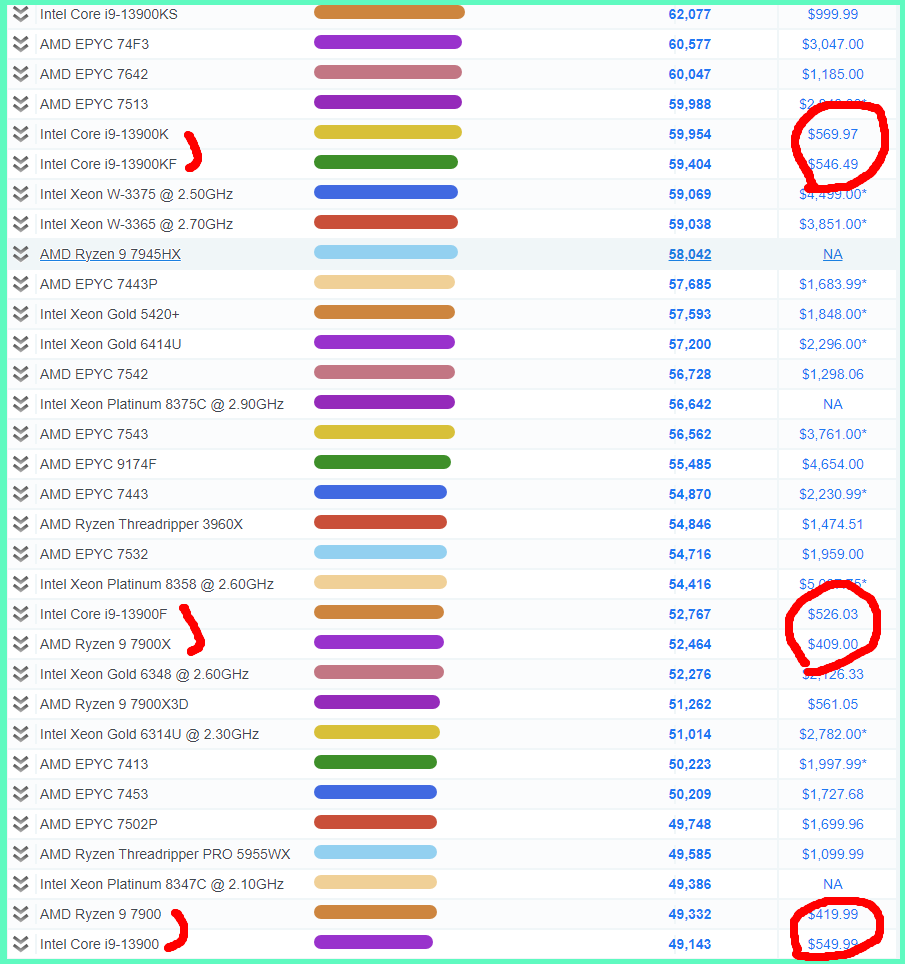Open the AMD Ryzen Threadripper 3960X link
Screen dimensions: 905x964
[141, 524]
